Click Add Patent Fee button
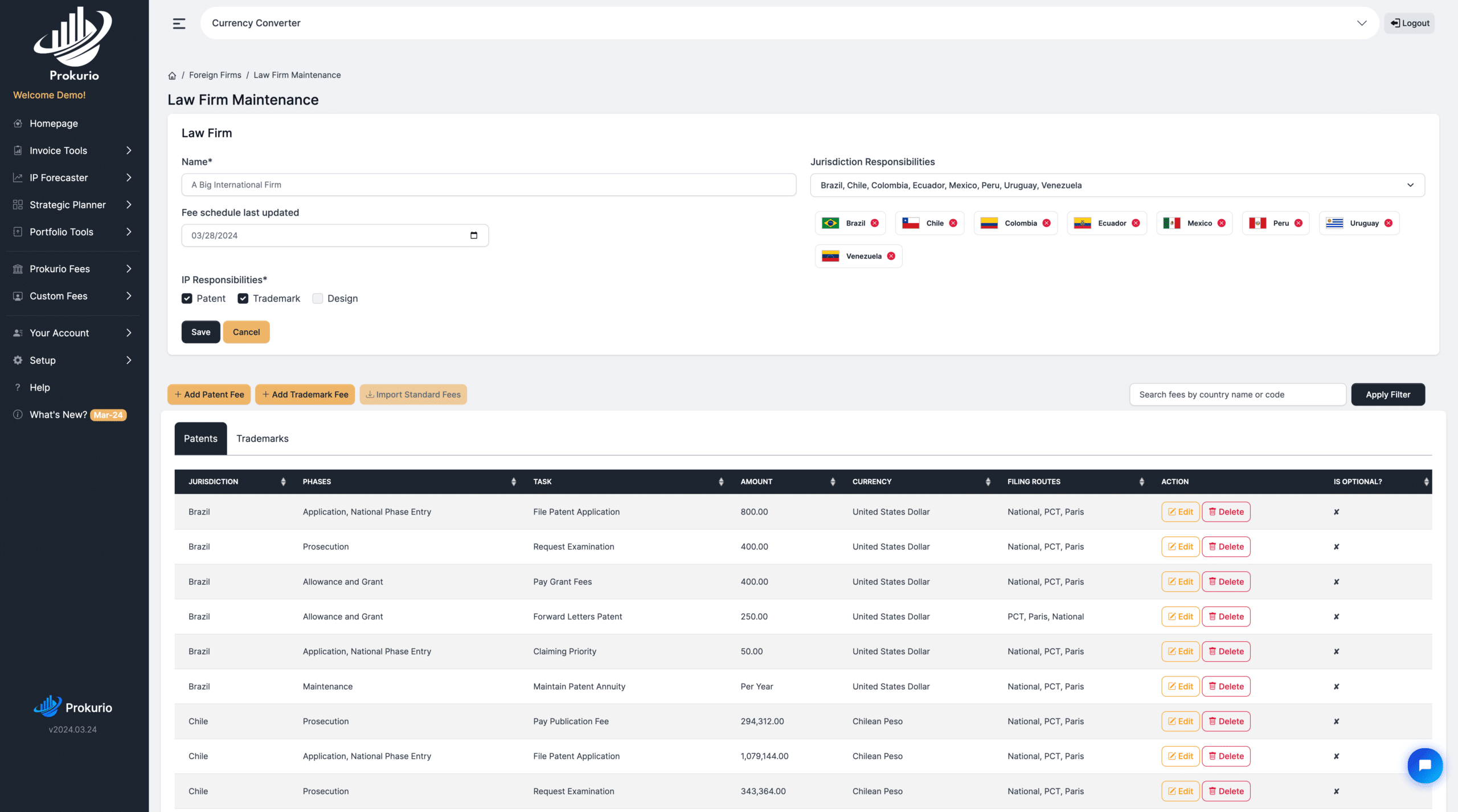Viewport: 1458px width, 812px height. (209, 395)
